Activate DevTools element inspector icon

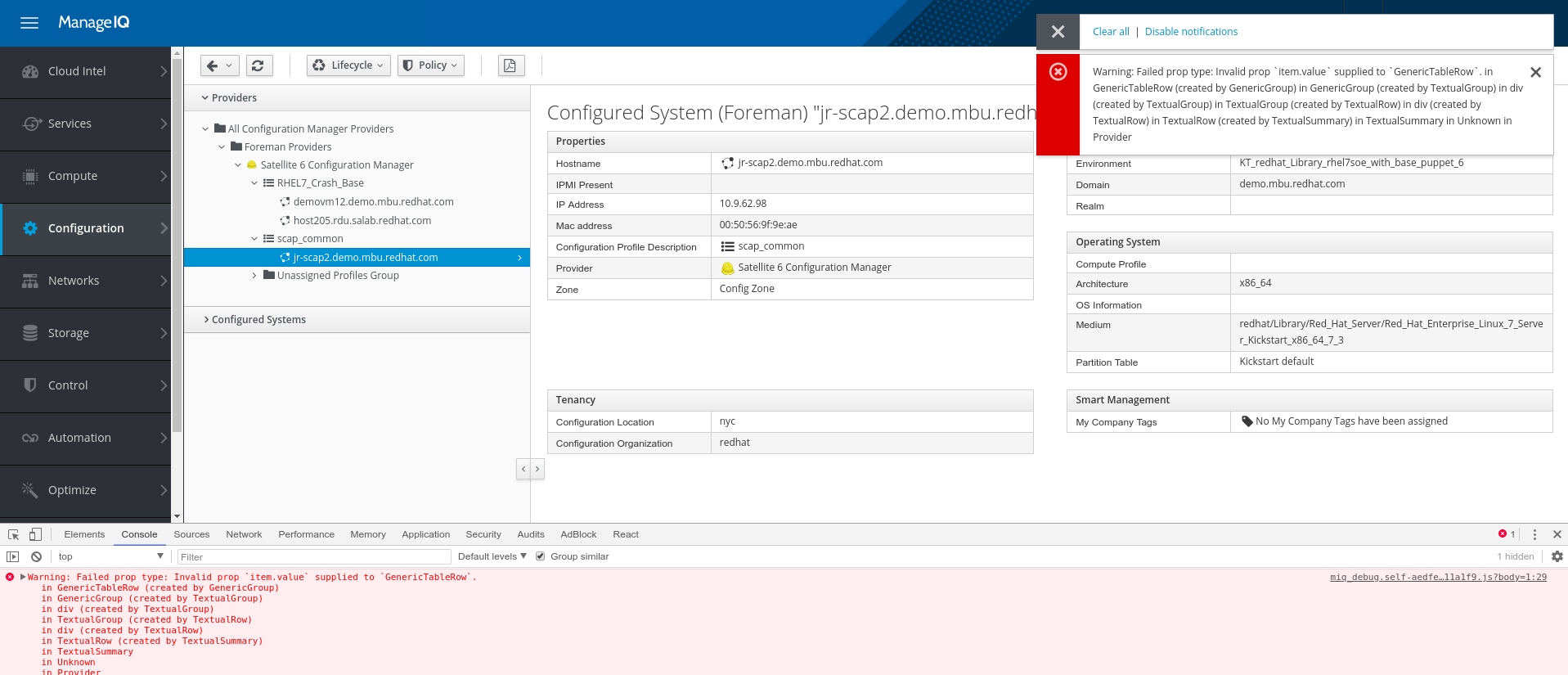coord(13,534)
